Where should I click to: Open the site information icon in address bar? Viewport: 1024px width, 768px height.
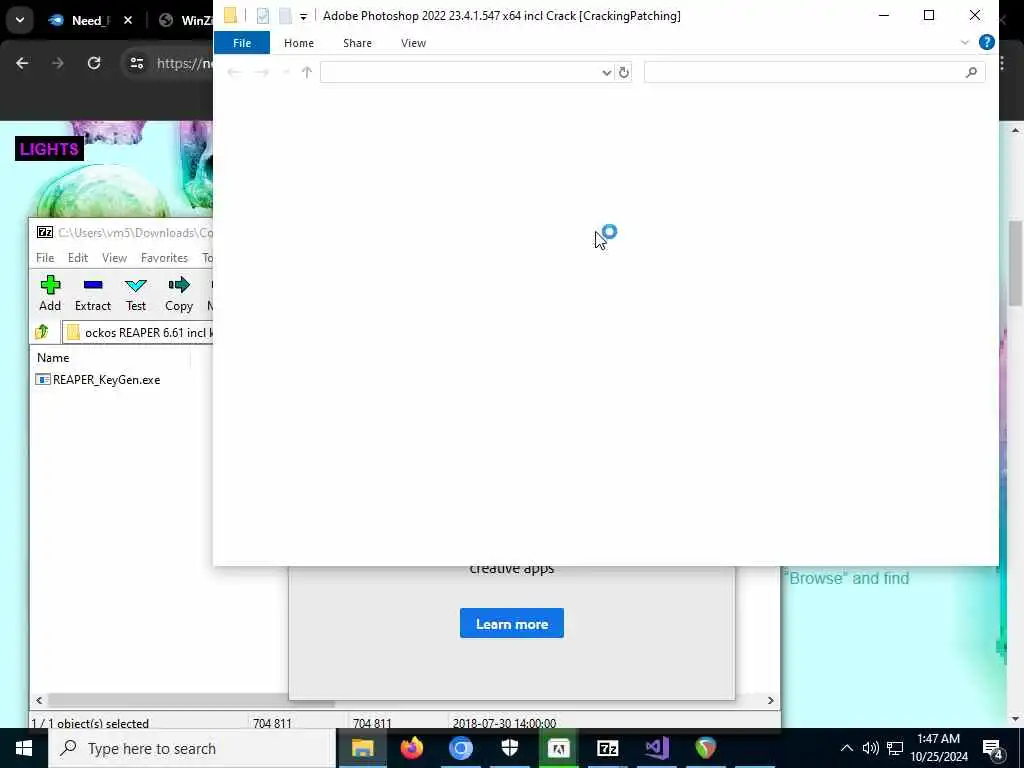pos(136,63)
